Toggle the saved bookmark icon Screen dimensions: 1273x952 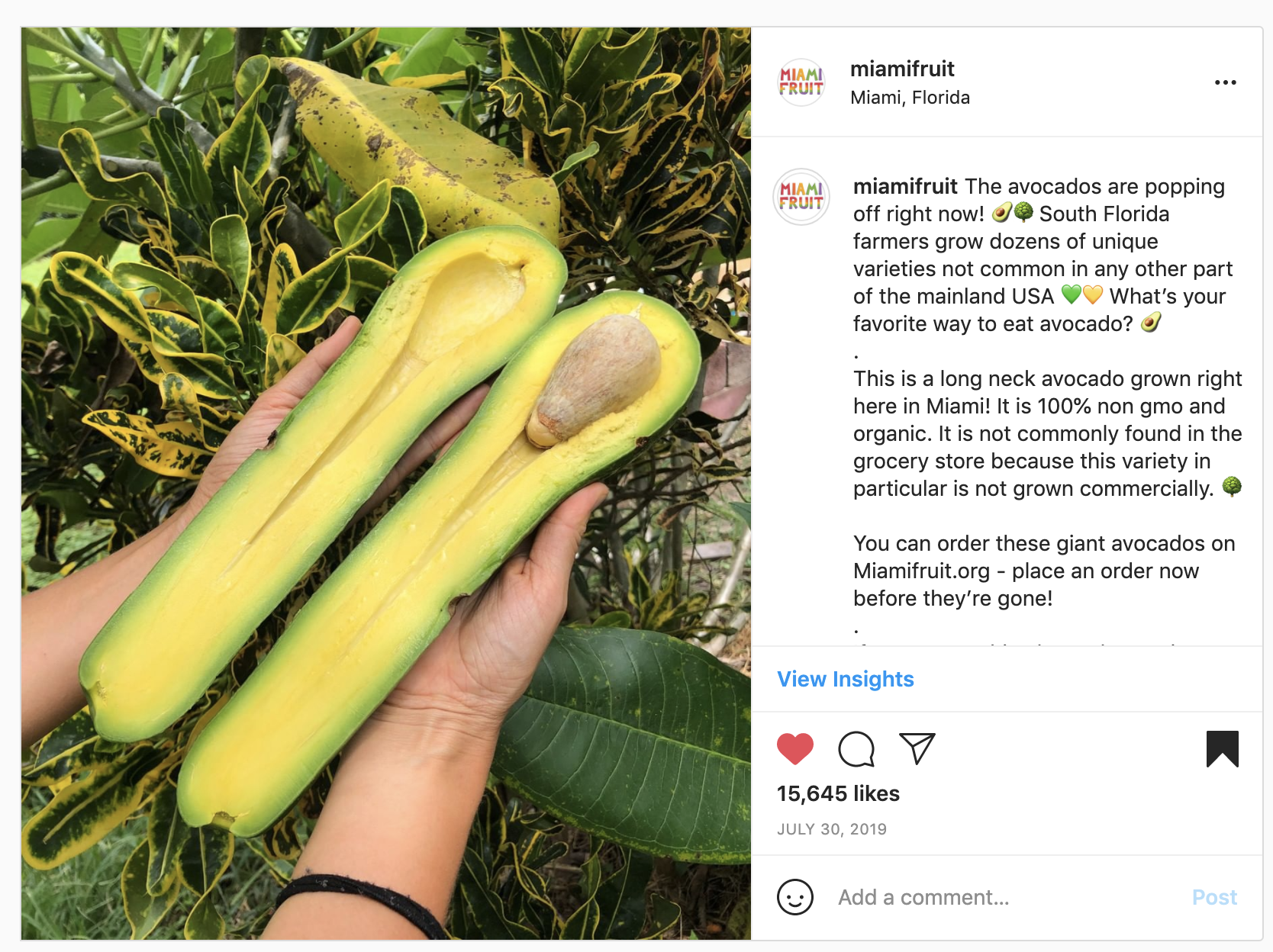pos(1222,748)
